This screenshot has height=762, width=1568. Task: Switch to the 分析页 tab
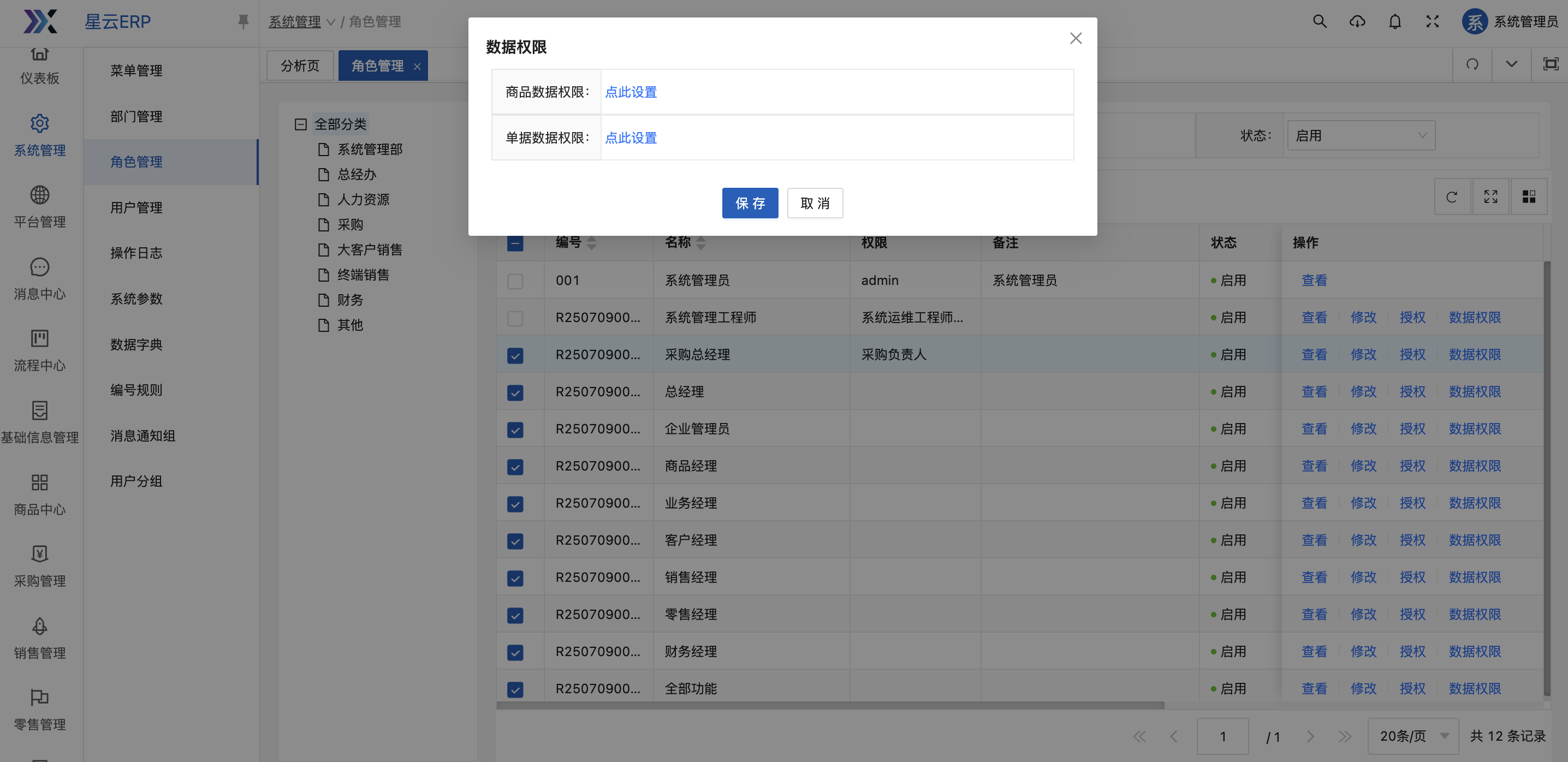(x=300, y=66)
